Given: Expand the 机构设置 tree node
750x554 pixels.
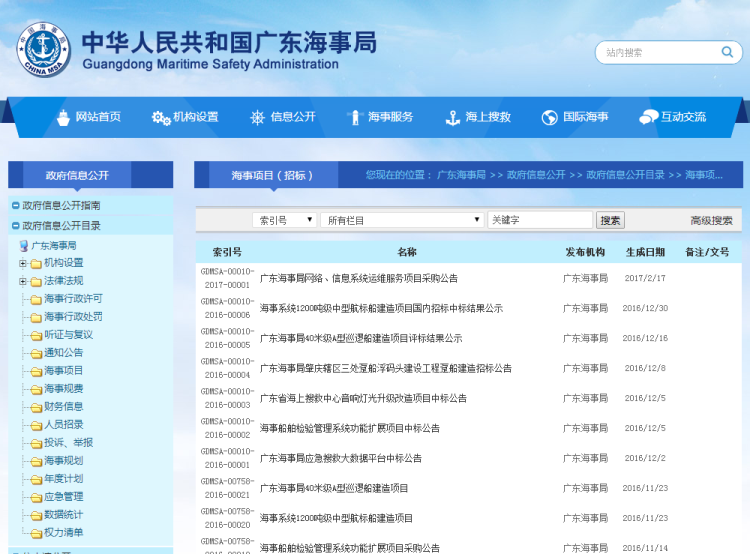Looking at the screenshot, I should tap(23, 263).
